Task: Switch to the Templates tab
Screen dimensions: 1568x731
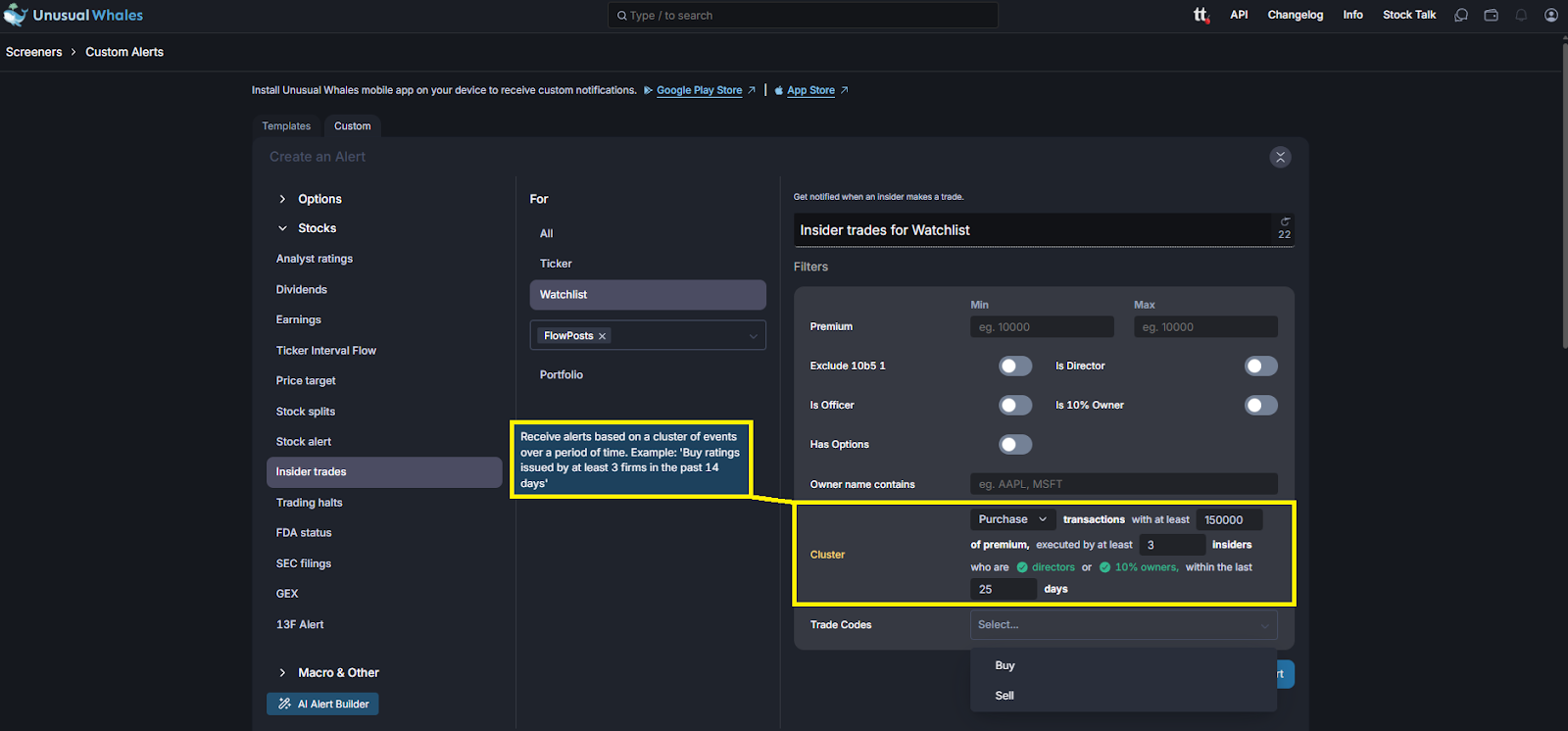Action: [286, 126]
